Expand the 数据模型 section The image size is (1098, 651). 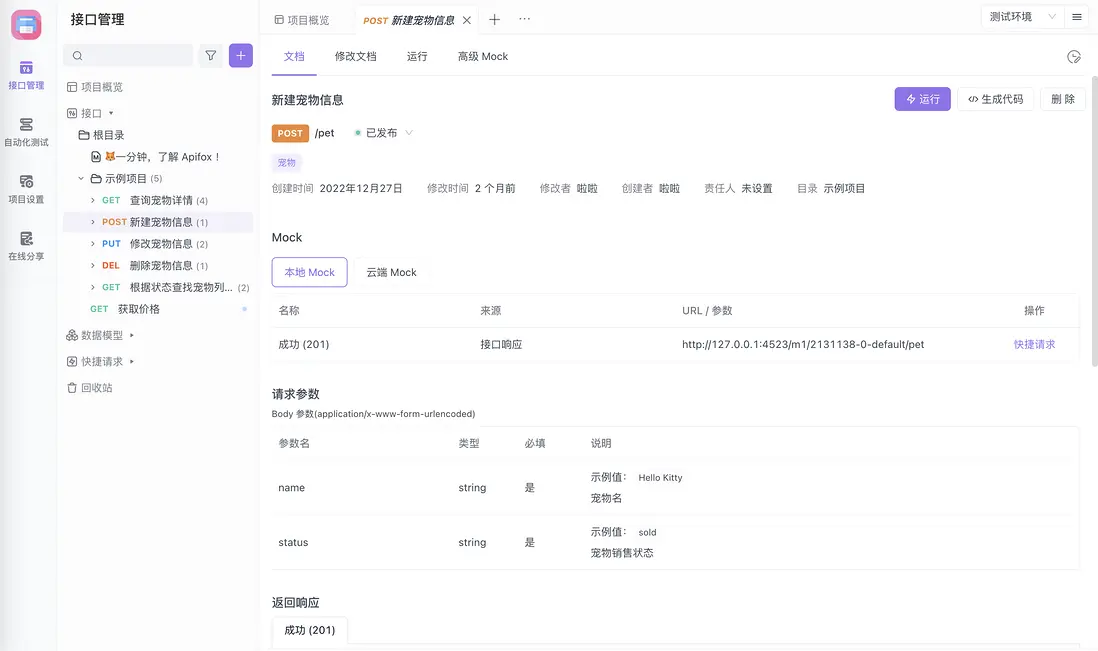[x=132, y=335]
